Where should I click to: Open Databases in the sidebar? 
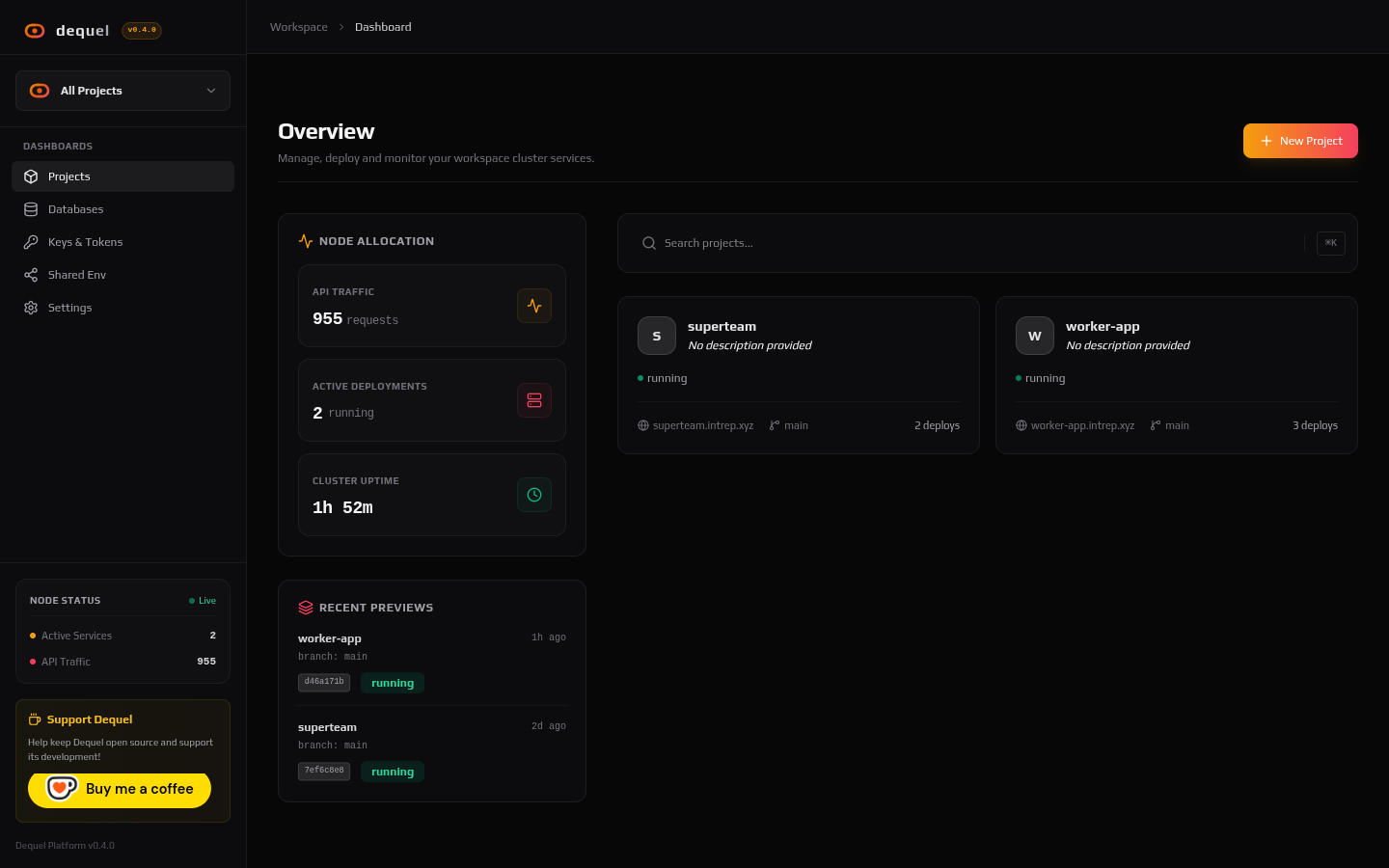[123, 209]
